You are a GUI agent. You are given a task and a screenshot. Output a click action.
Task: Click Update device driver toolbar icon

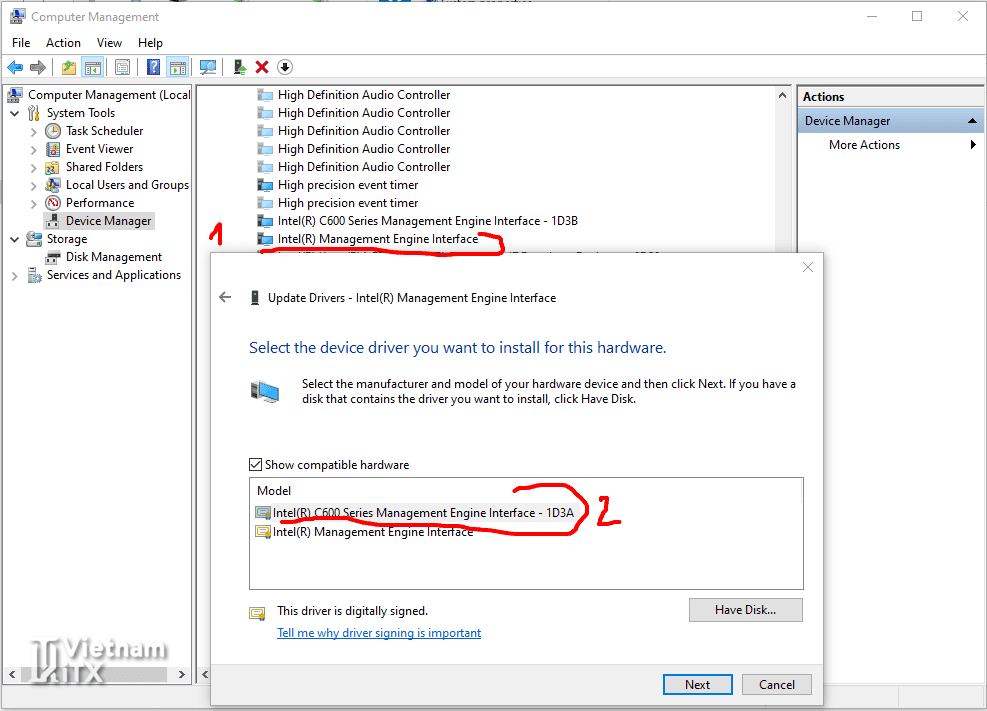[x=240, y=67]
